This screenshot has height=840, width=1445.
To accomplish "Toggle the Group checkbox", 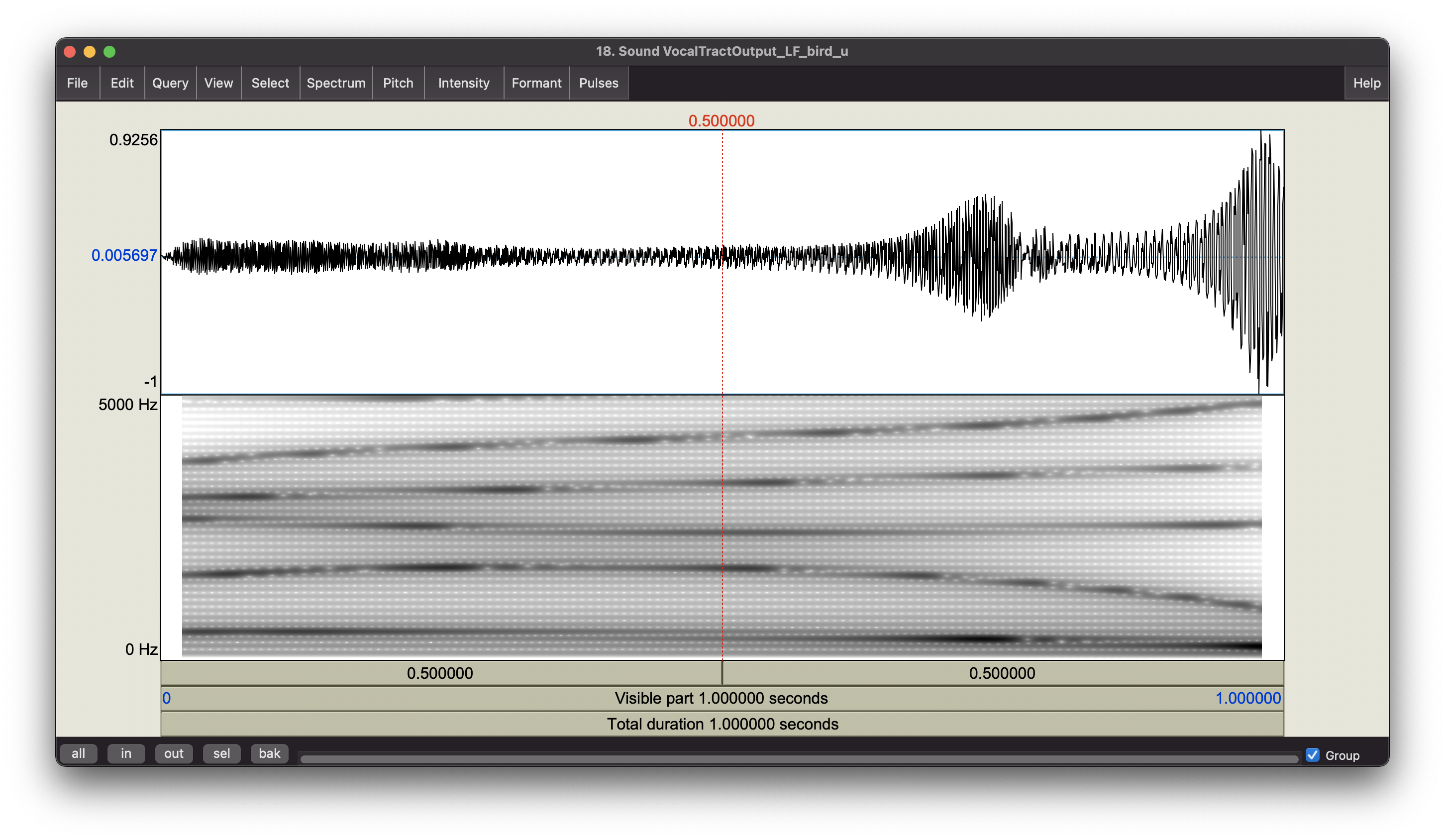I will tap(1312, 754).
